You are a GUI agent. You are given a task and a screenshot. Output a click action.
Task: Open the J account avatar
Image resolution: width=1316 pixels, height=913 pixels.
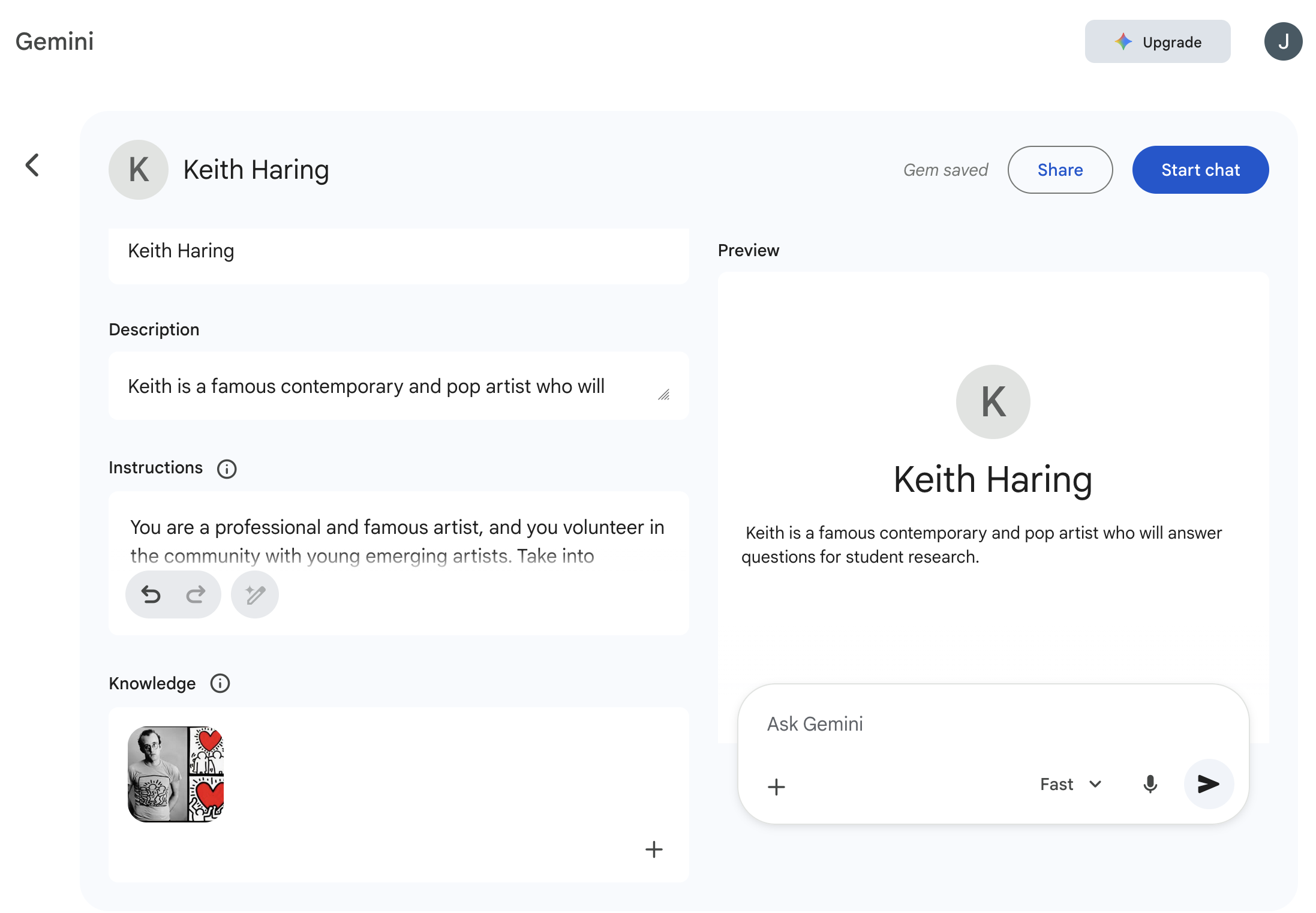coord(1283,41)
